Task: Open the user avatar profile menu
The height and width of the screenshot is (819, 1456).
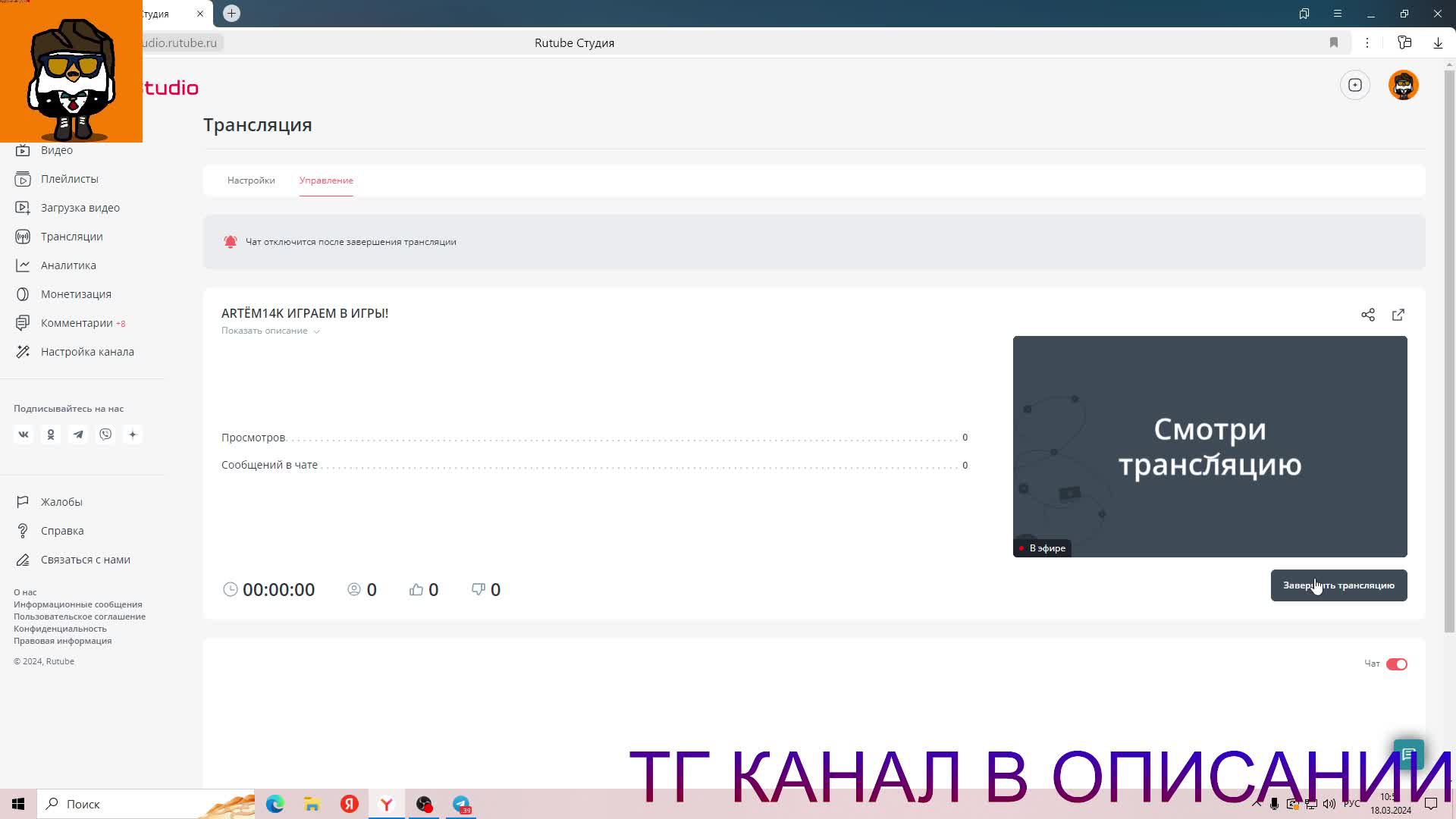Action: click(1404, 85)
